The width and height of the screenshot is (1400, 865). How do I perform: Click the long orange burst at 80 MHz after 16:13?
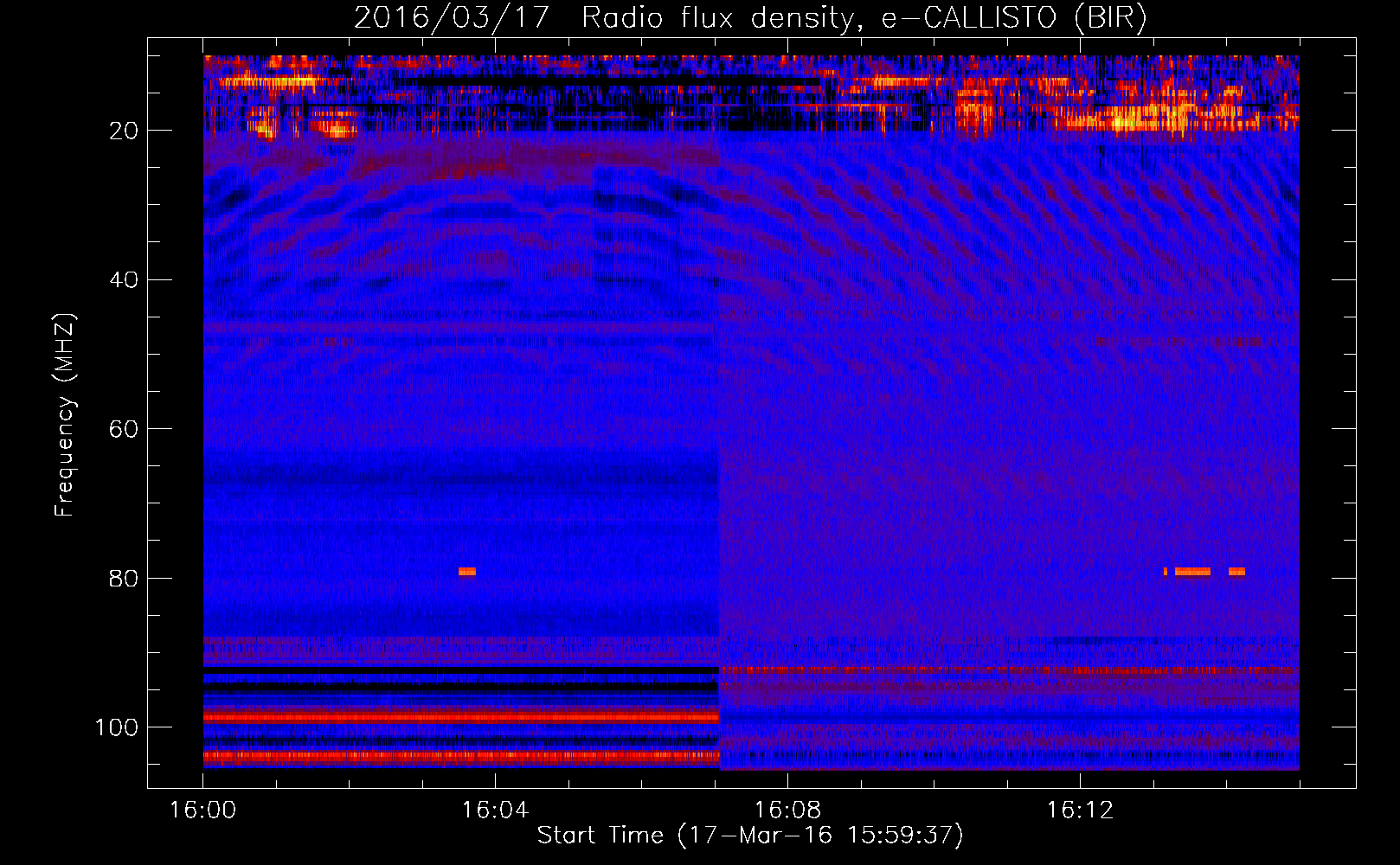click(x=1192, y=571)
